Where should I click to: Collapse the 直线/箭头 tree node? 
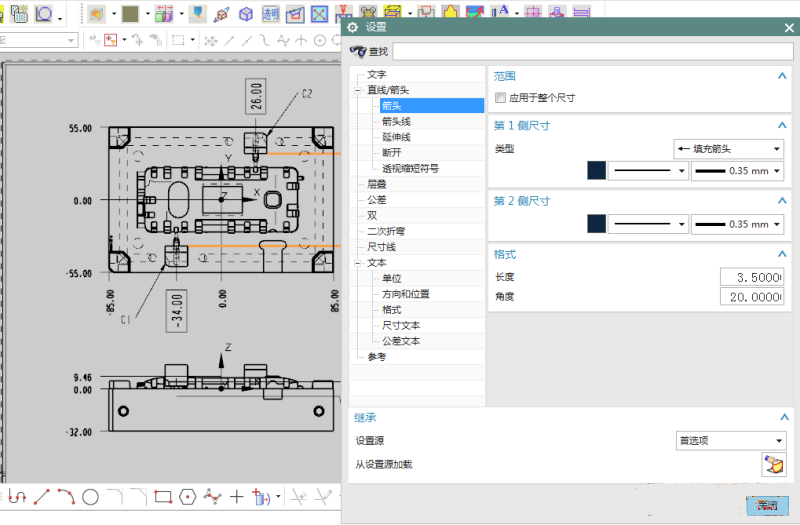point(358,90)
